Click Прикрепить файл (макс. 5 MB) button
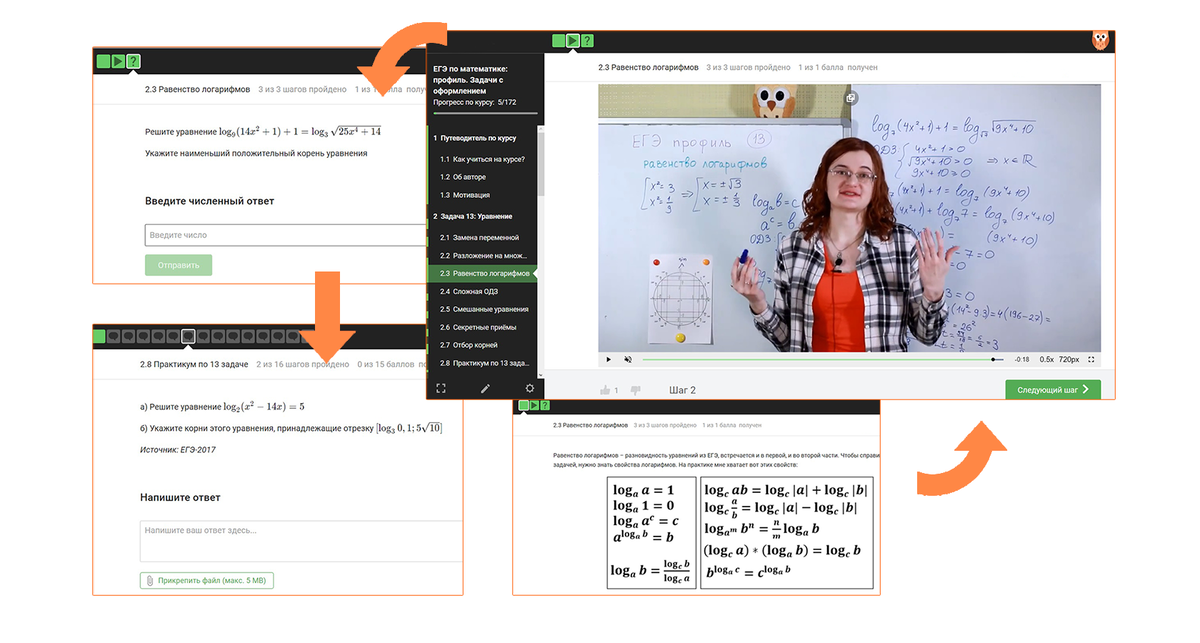The width and height of the screenshot is (1200, 643). point(207,580)
